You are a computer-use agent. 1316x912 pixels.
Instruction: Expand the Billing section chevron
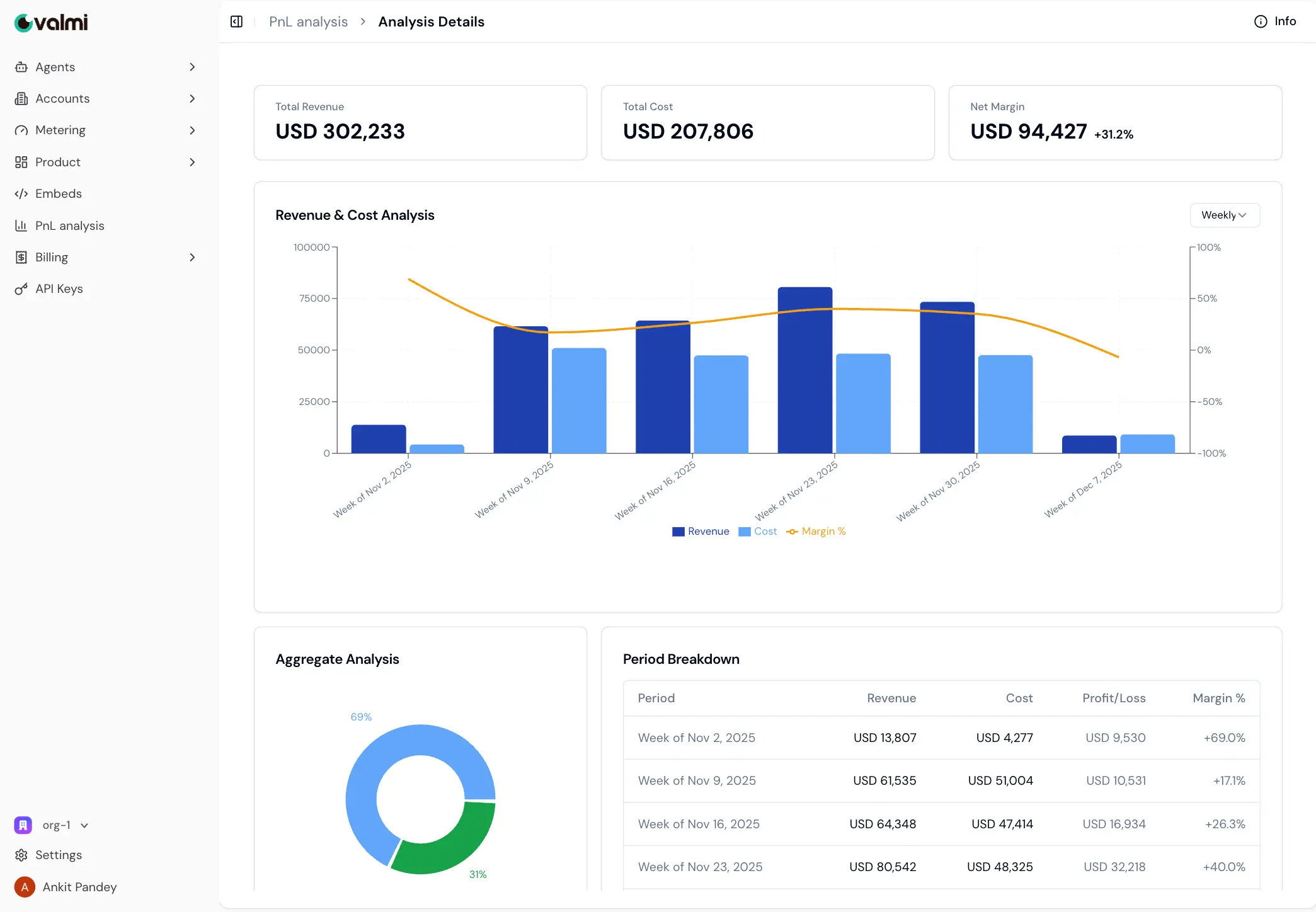[192, 257]
